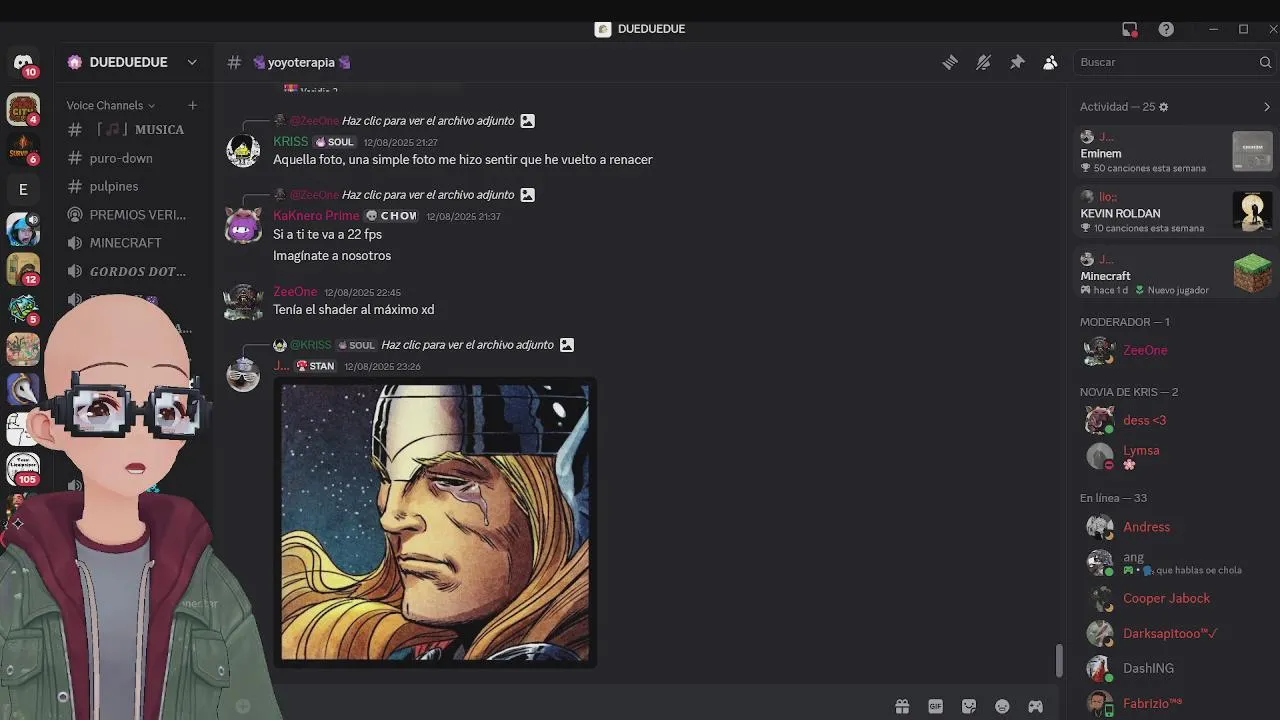
Task: Click the KEVIN ROLDAN album thumbnail
Action: click(x=1252, y=212)
